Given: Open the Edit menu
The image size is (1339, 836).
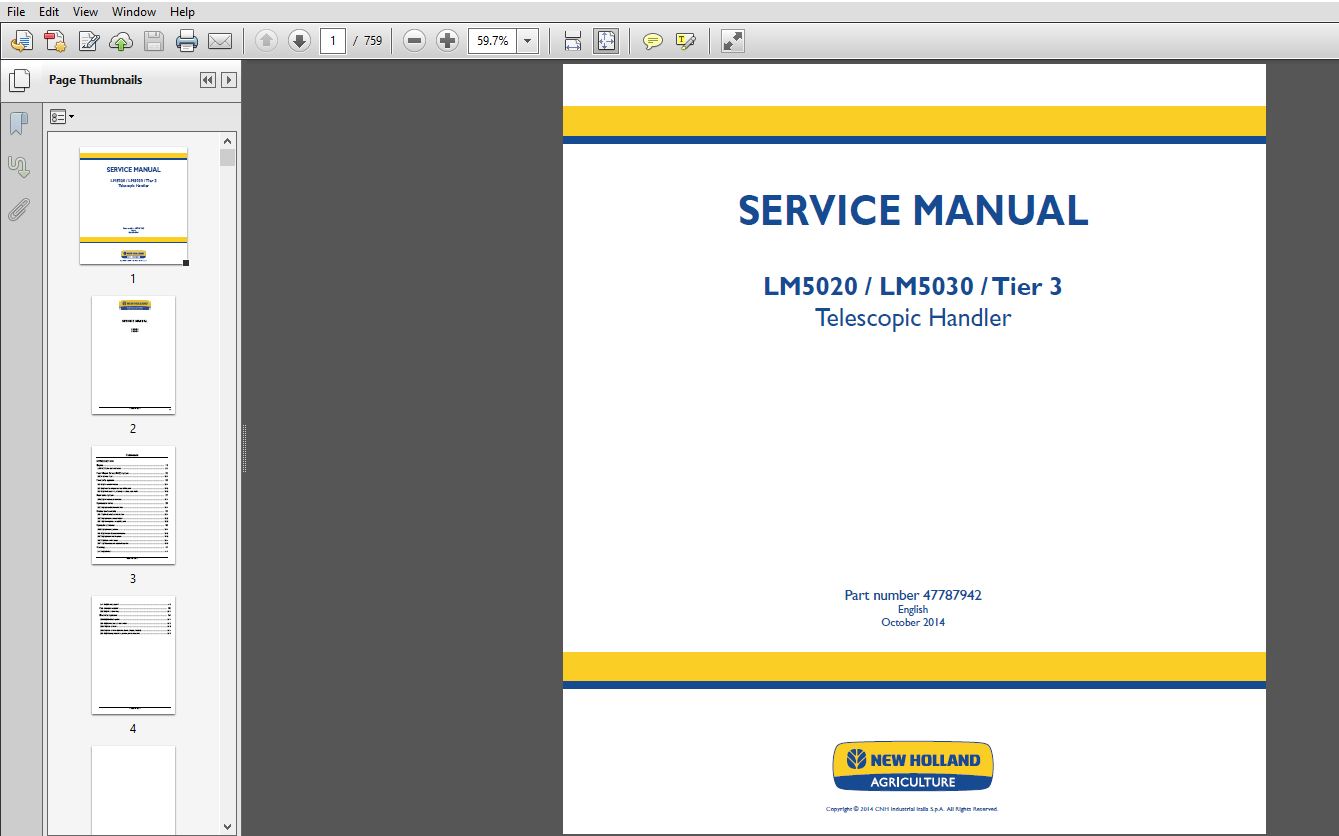Looking at the screenshot, I should click(49, 12).
